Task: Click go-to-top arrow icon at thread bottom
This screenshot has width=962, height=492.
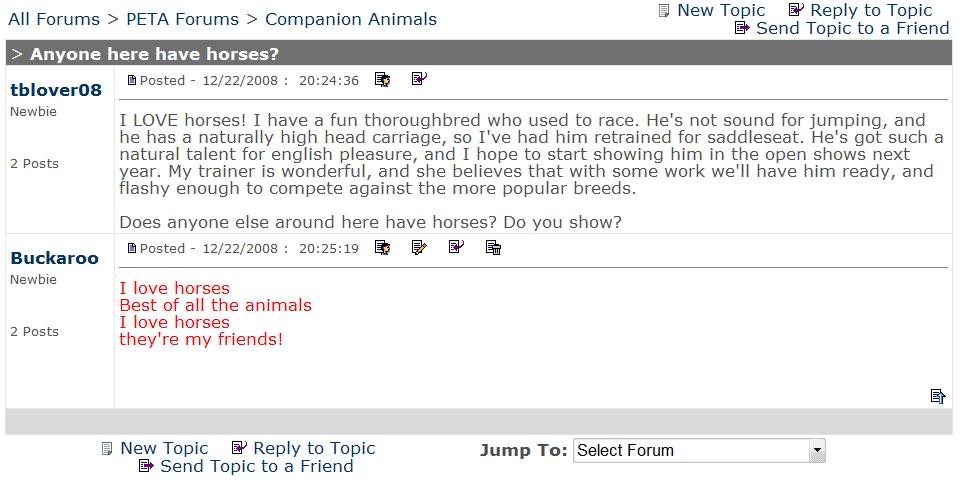Action: pyautogui.click(x=937, y=396)
